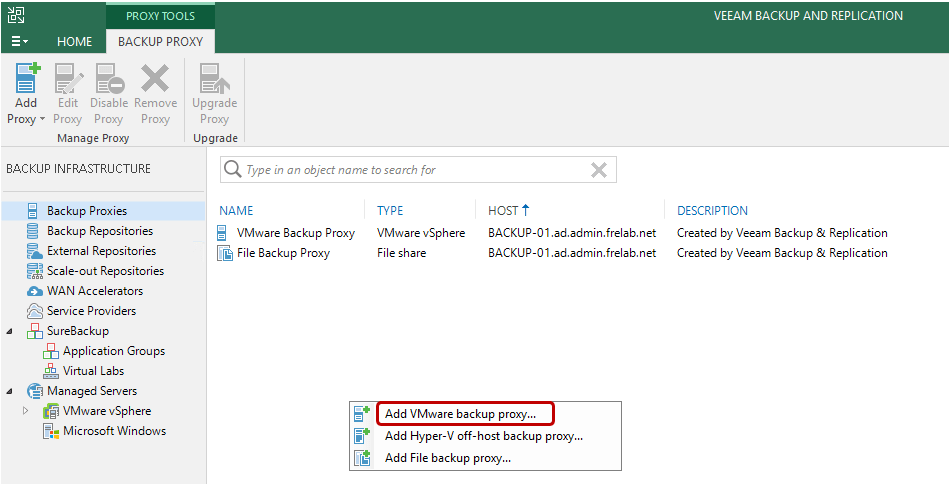Click the Upgrade Proxy ribbon icon
951x488 pixels.
click(x=215, y=78)
